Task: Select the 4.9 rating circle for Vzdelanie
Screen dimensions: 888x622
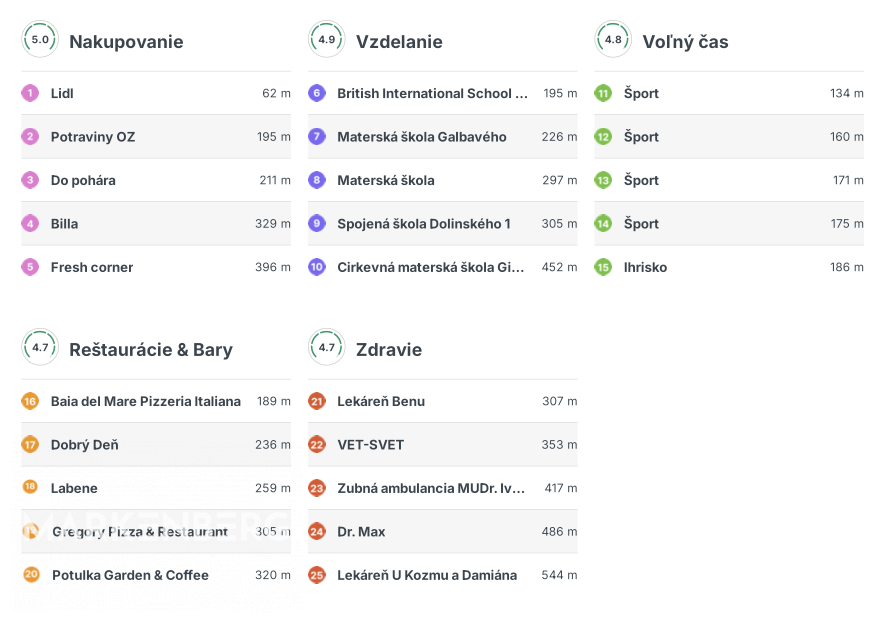Action: pos(327,40)
